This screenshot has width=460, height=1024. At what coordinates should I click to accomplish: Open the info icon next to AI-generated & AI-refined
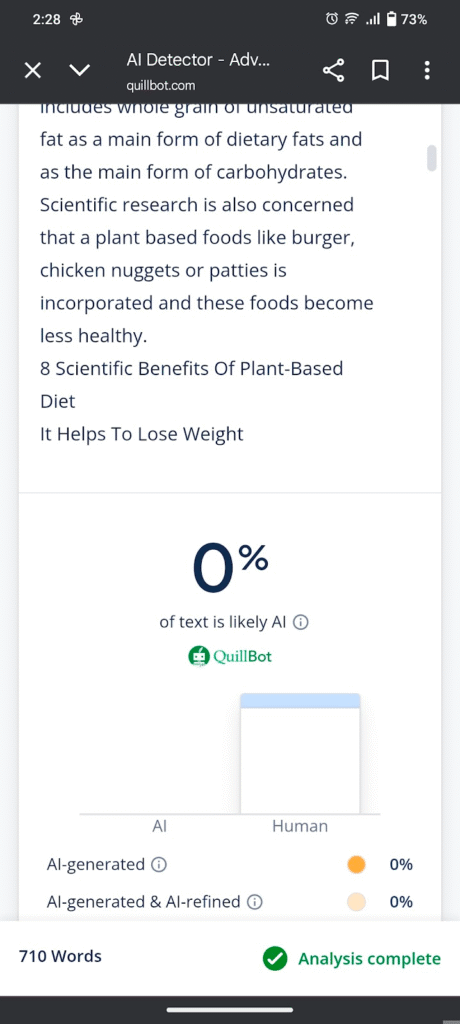click(255, 903)
